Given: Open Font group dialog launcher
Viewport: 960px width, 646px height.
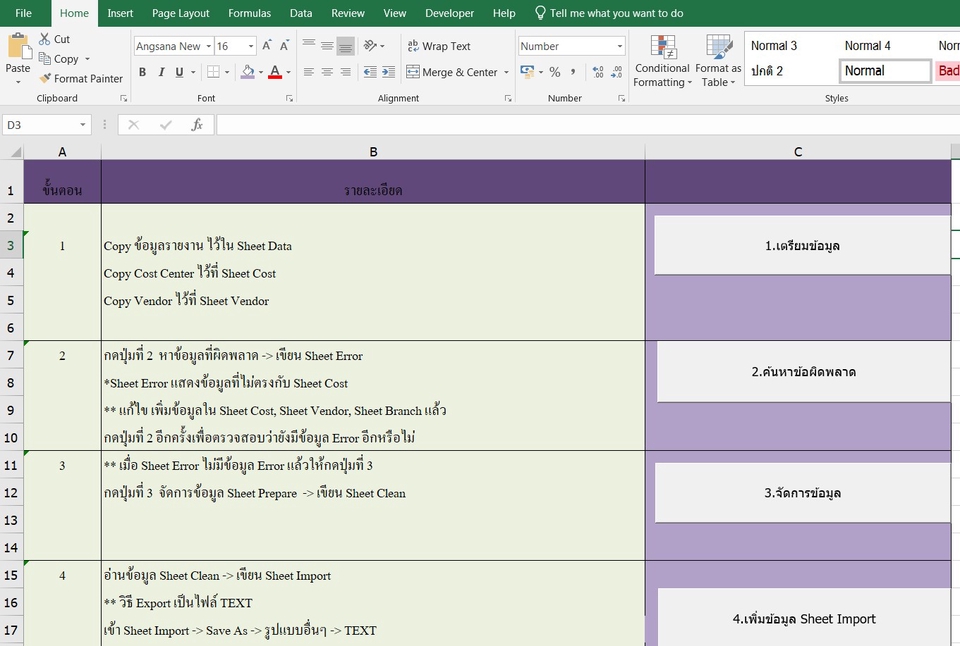Looking at the screenshot, I should coord(289,98).
